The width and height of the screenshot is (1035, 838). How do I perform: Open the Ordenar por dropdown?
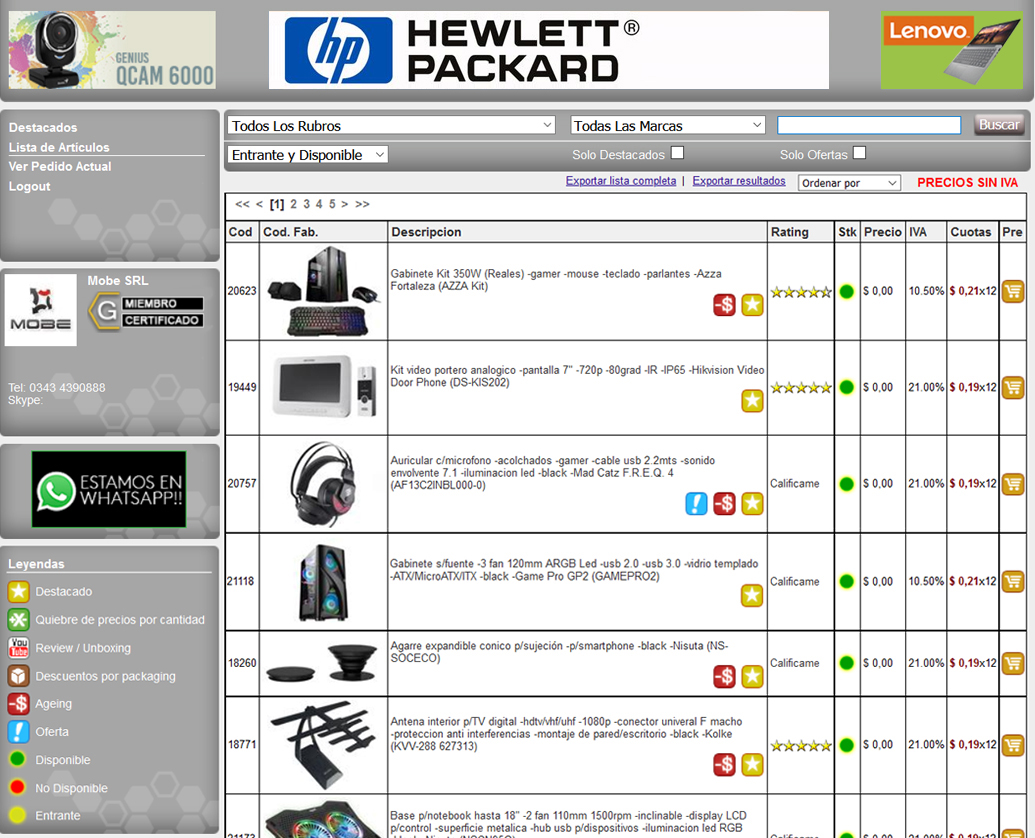[850, 183]
